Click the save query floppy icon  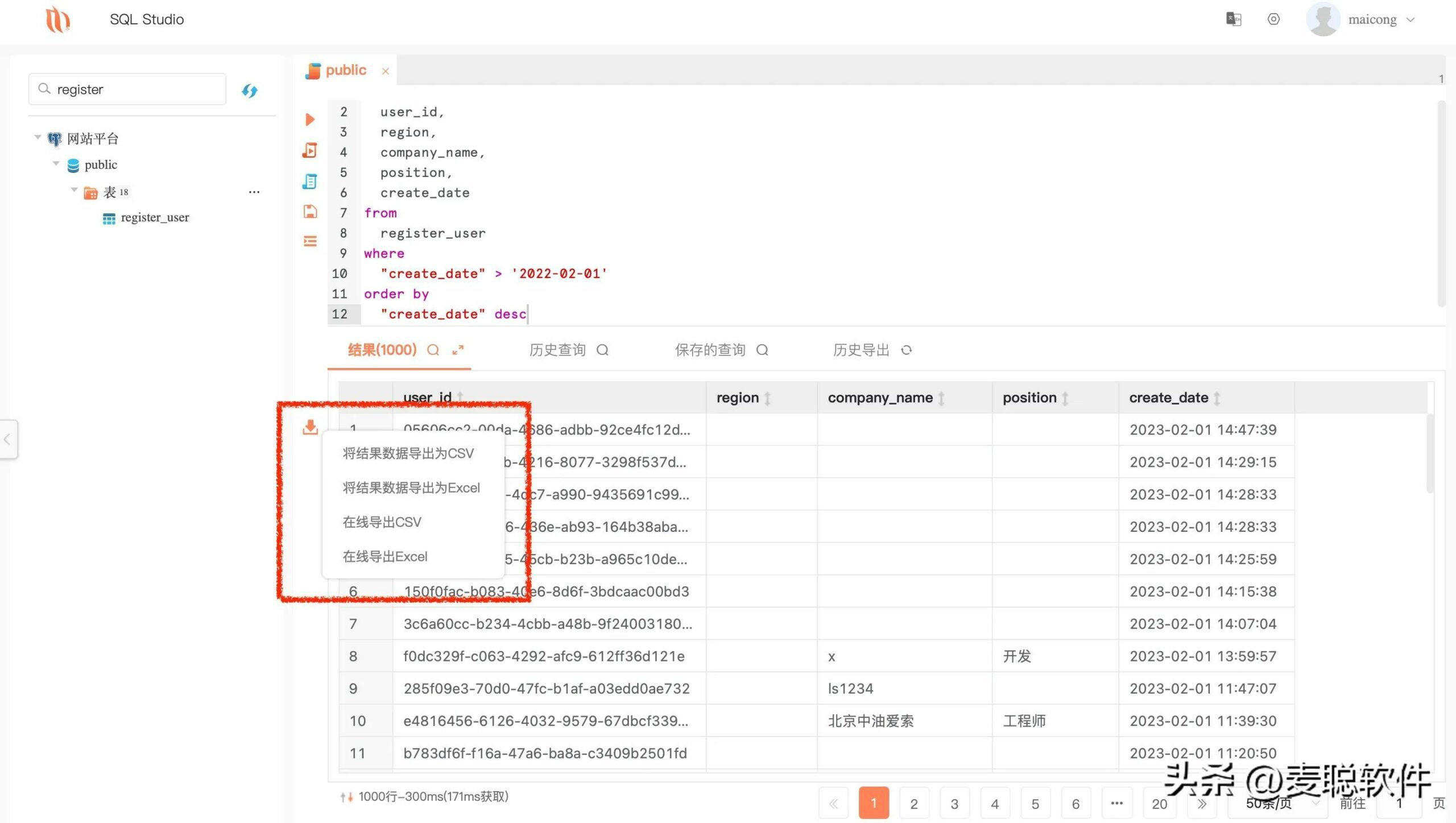pyautogui.click(x=310, y=212)
